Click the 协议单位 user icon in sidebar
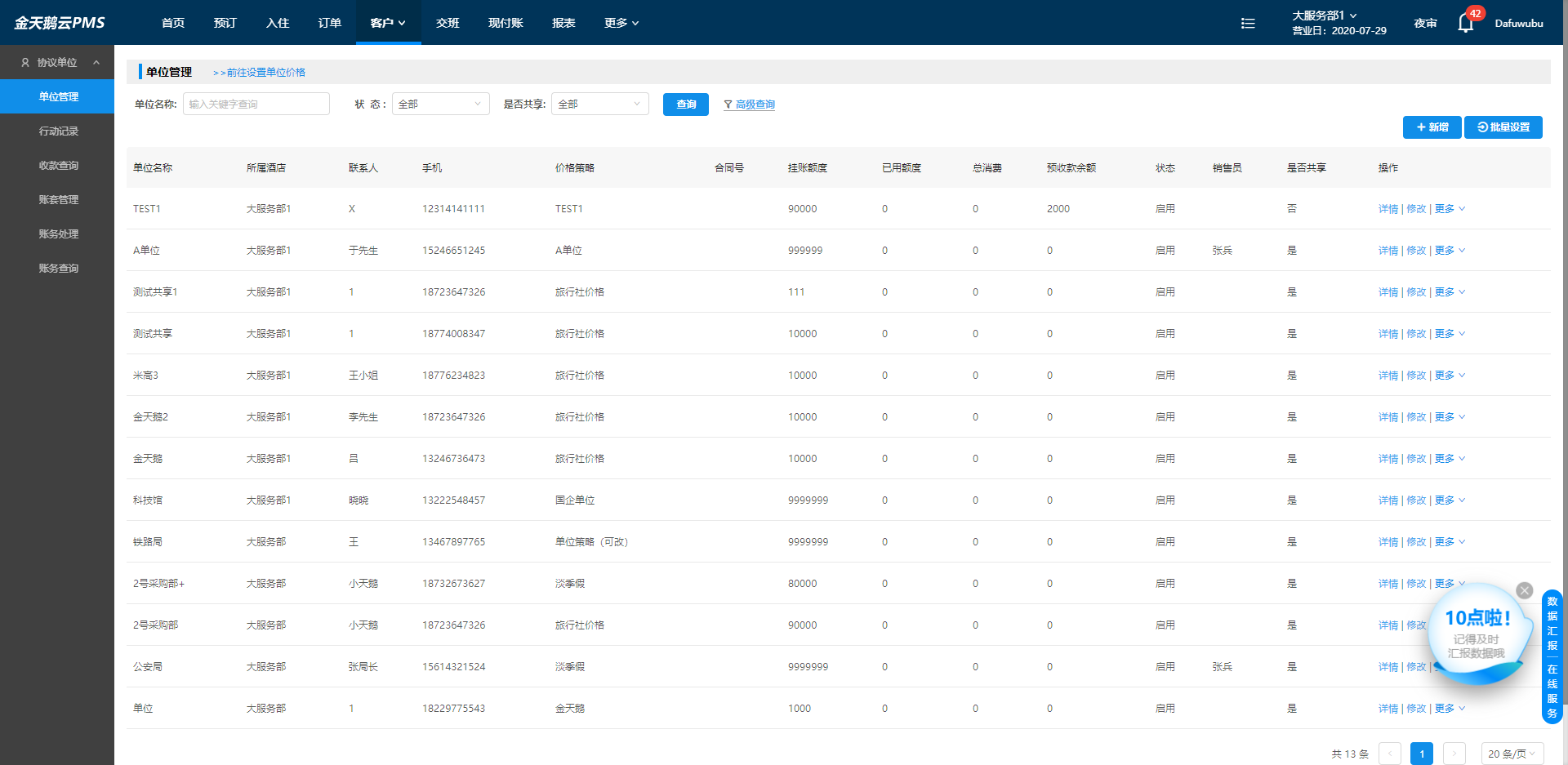Screen dimensions: 1568x765 (25, 62)
